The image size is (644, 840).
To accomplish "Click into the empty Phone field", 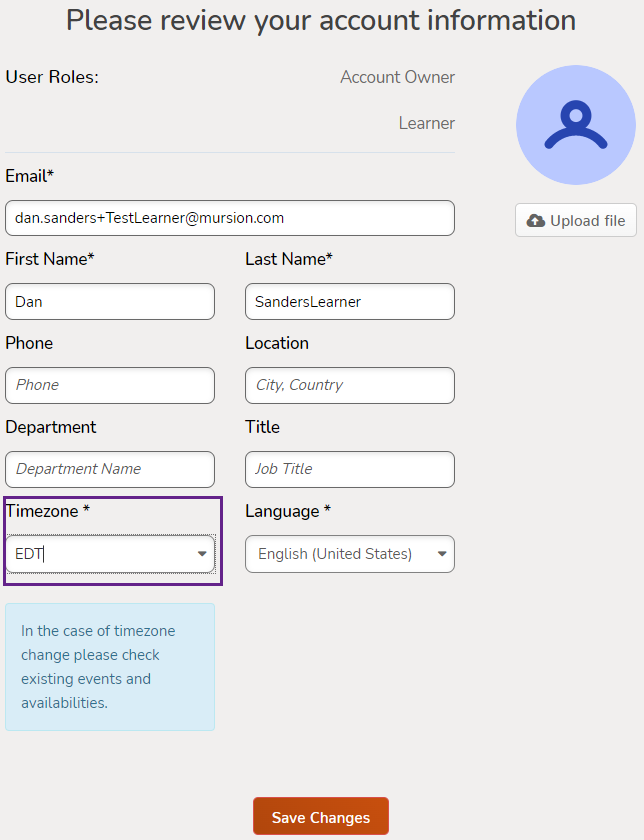I will pos(110,385).
